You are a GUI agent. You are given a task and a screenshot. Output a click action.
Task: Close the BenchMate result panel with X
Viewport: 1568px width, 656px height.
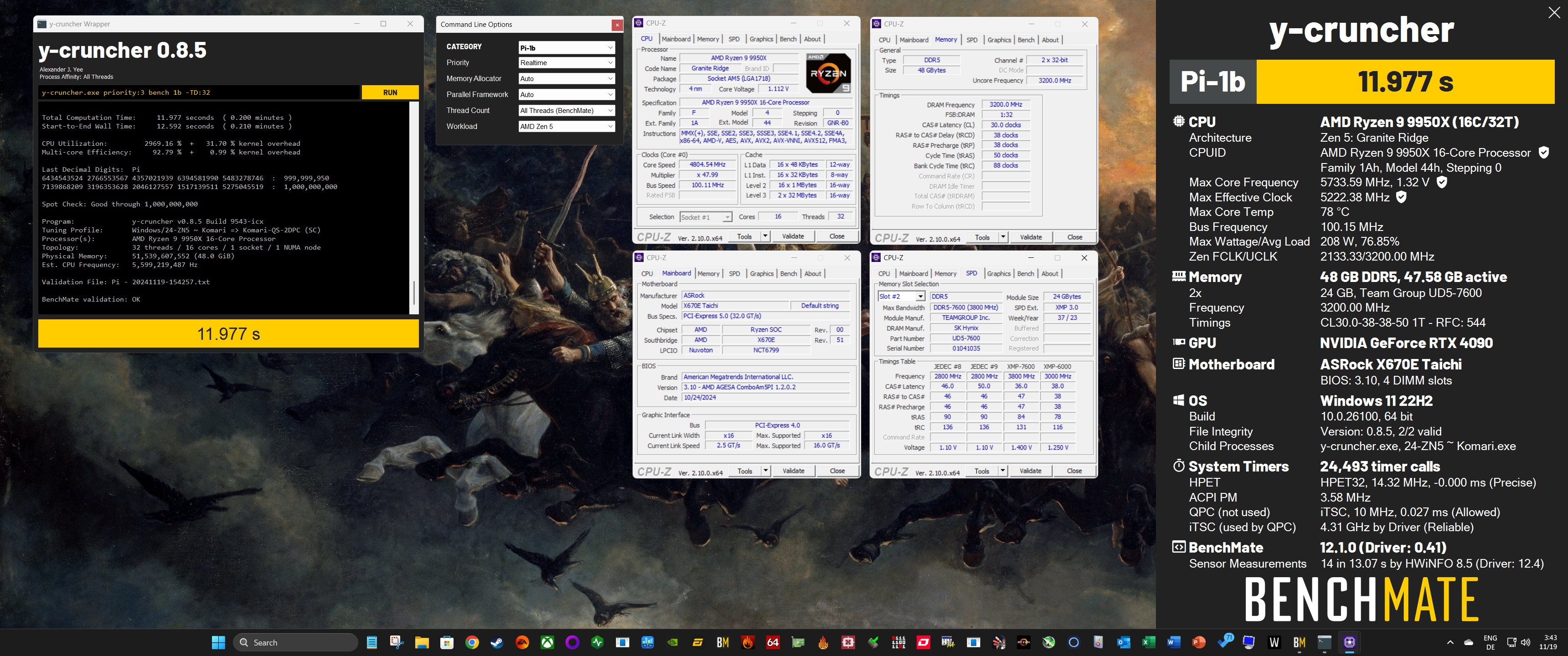(x=1553, y=12)
